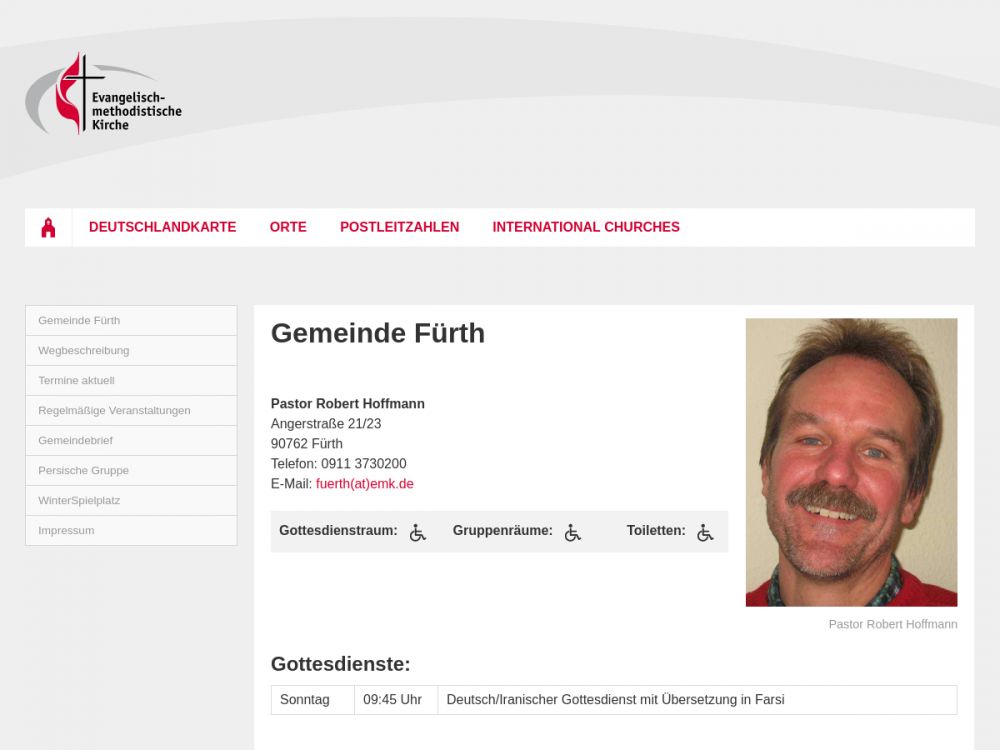Click the Evangelisch-methodistische Kirche logo
1000x750 pixels.
(x=104, y=94)
